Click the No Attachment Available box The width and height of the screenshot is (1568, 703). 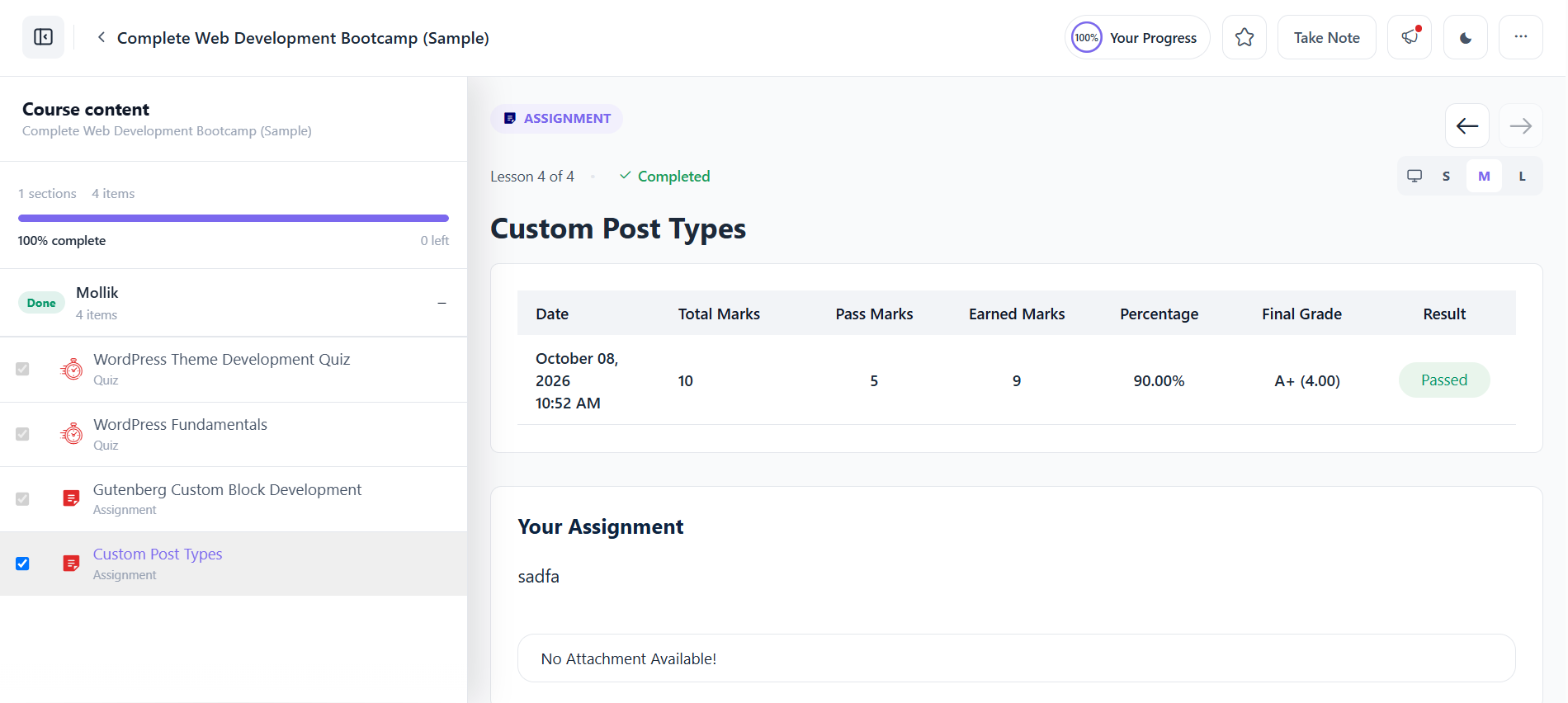pyautogui.click(x=1017, y=658)
